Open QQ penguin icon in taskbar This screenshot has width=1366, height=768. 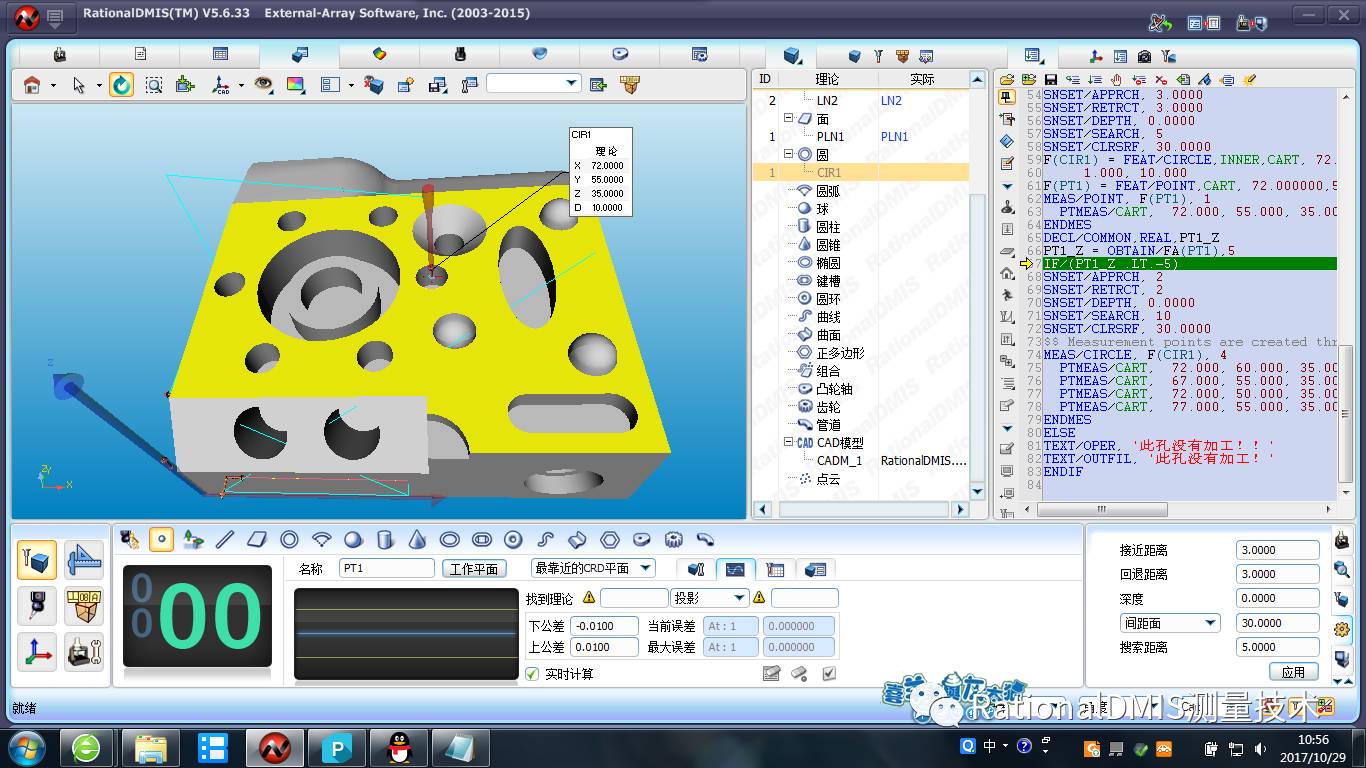[399, 747]
